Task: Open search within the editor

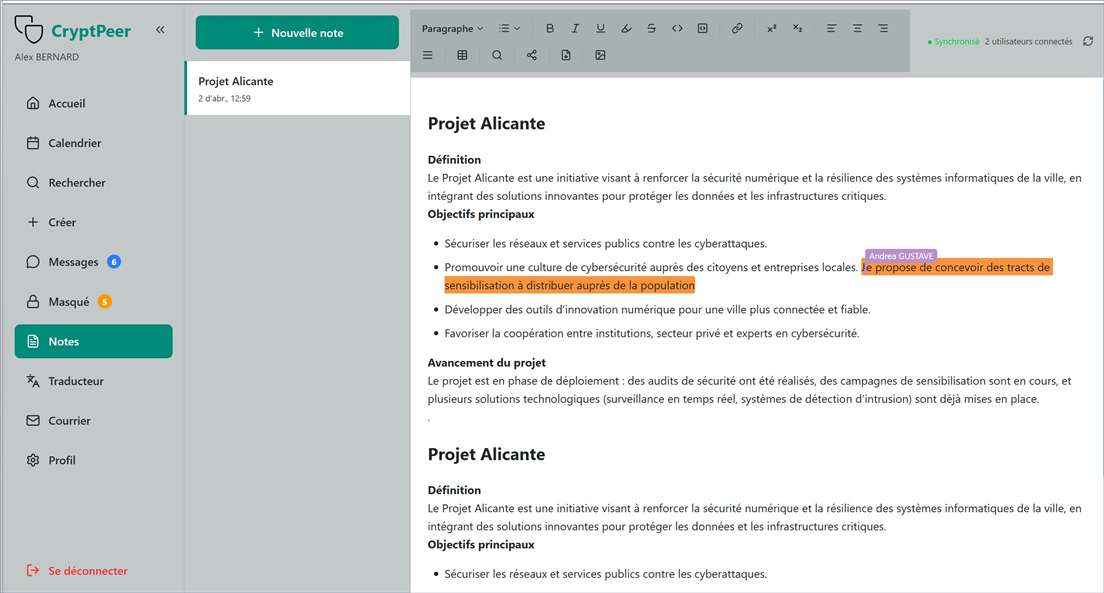Action: (496, 55)
